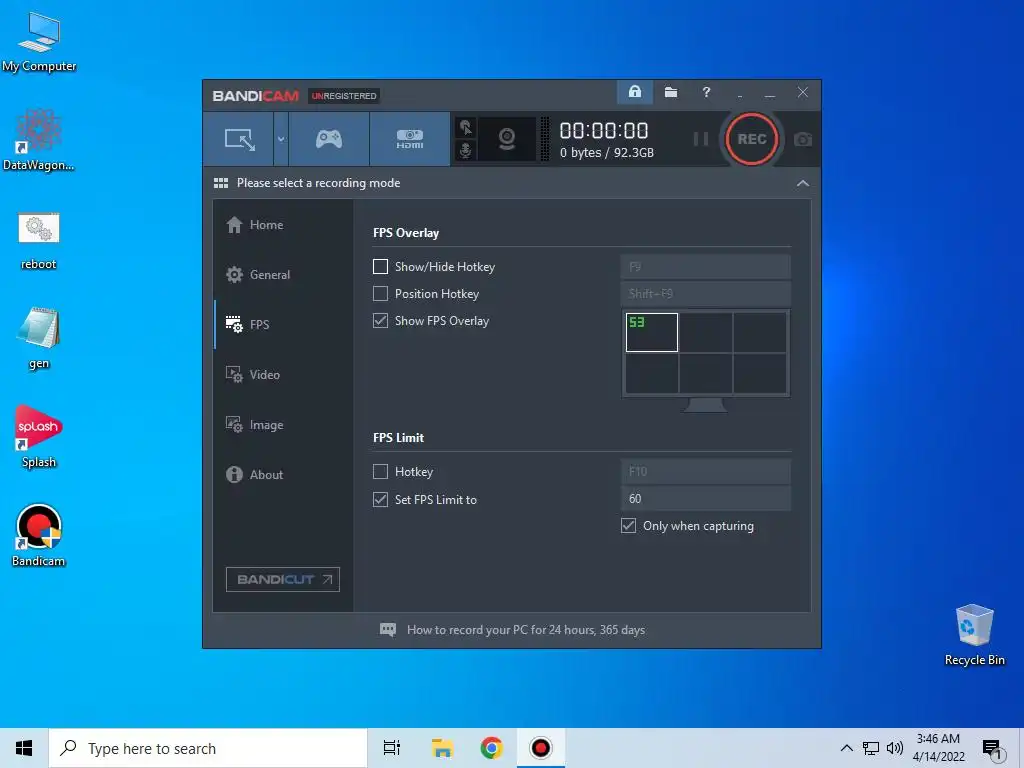Viewport: 1024px width, 768px height.
Task: Click the taskbar search box
Action: click(x=208, y=748)
